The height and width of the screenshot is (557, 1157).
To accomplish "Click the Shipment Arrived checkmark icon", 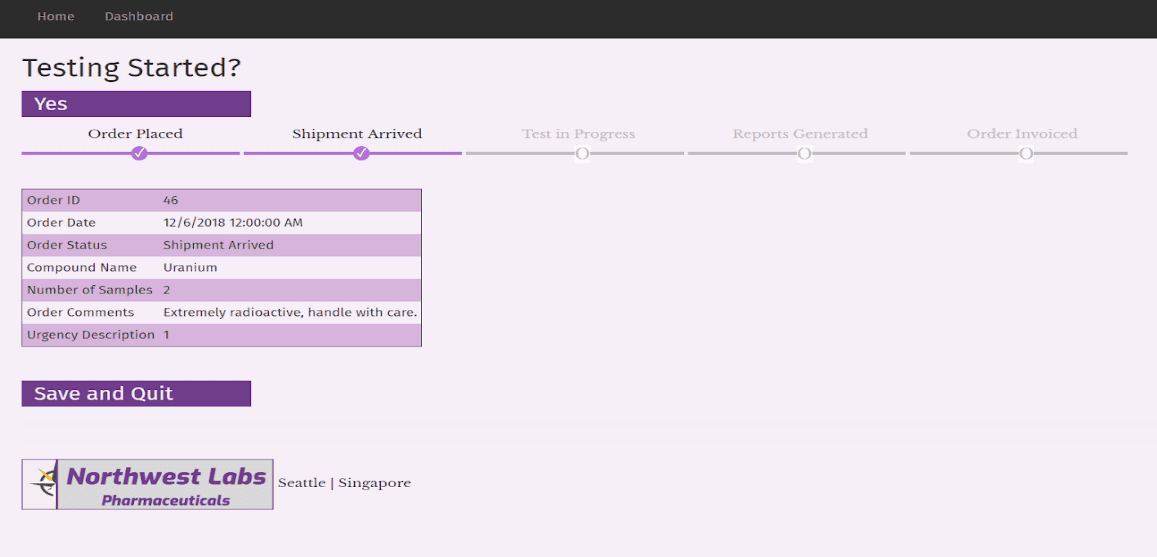I will [362, 153].
